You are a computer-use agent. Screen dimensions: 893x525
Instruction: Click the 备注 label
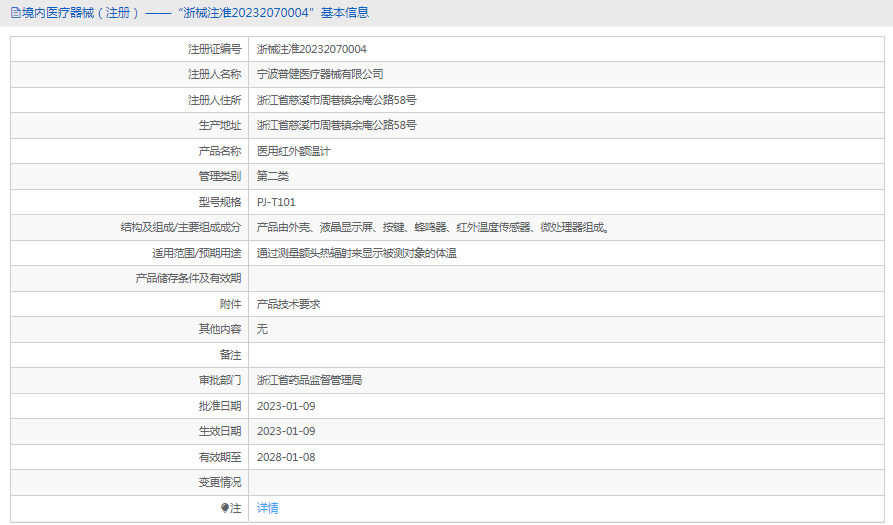231,355
